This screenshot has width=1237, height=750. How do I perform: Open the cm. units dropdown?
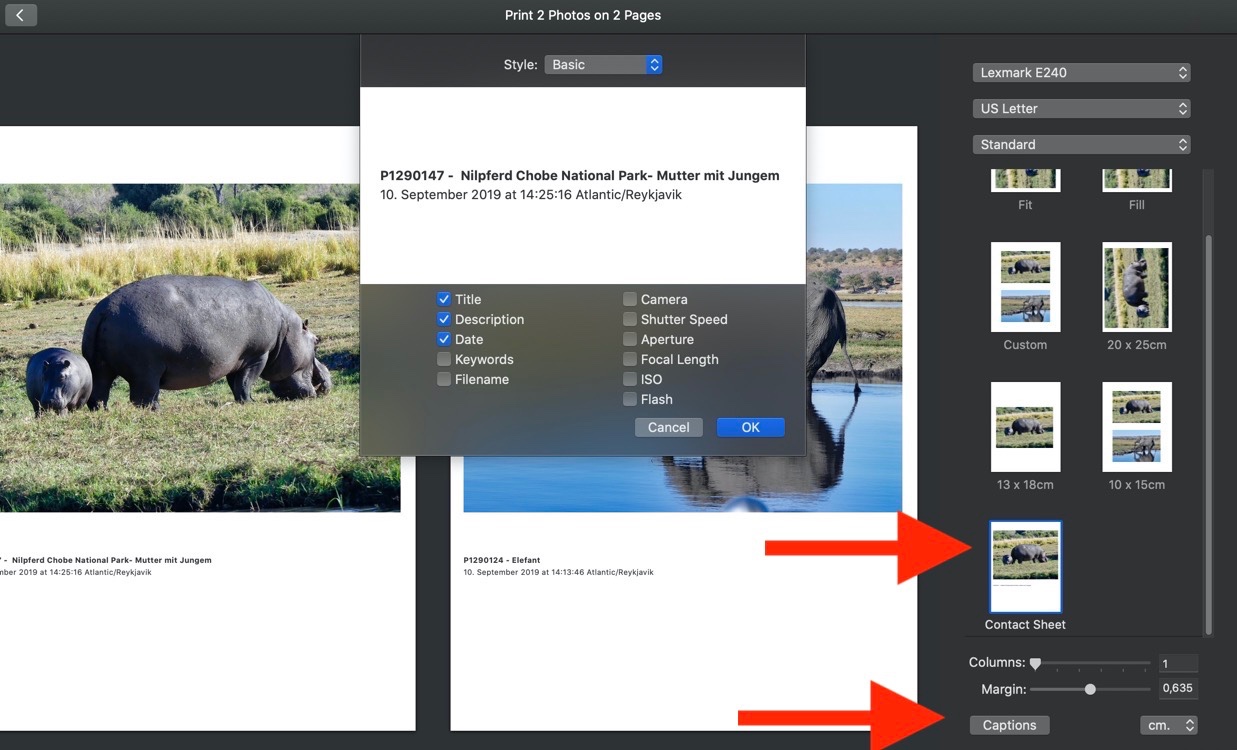[x=1168, y=725]
